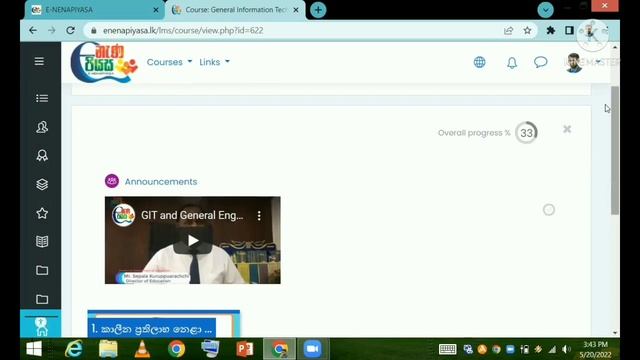Viewport: 640px width, 360px height.
Task: Open the stacked layers sidebar icon
Action: (x=42, y=184)
